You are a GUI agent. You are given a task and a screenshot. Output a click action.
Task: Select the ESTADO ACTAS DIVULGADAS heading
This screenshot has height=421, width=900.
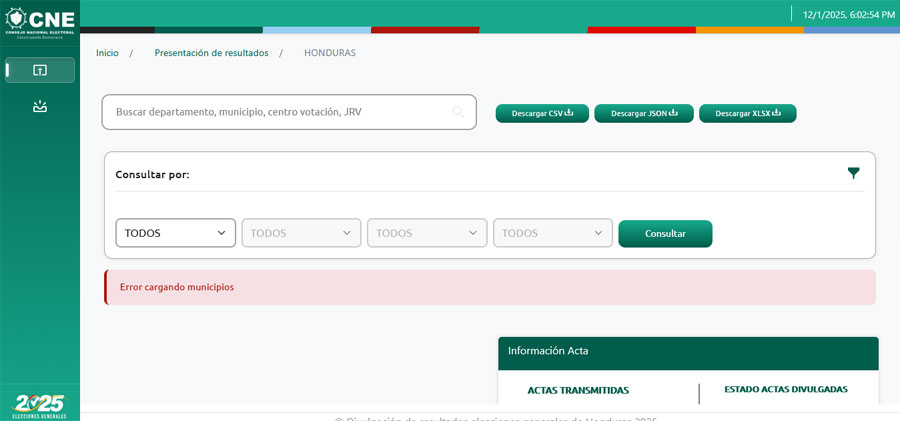click(x=786, y=389)
